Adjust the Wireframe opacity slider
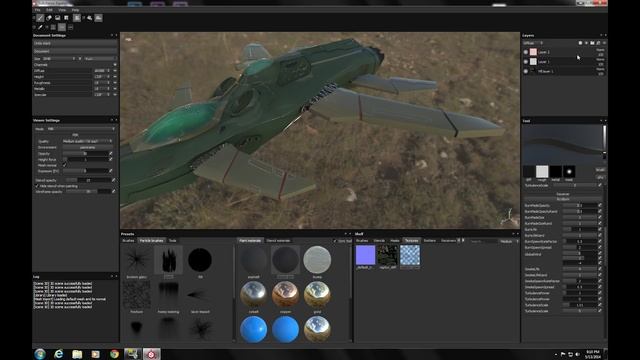 click(x=88, y=191)
